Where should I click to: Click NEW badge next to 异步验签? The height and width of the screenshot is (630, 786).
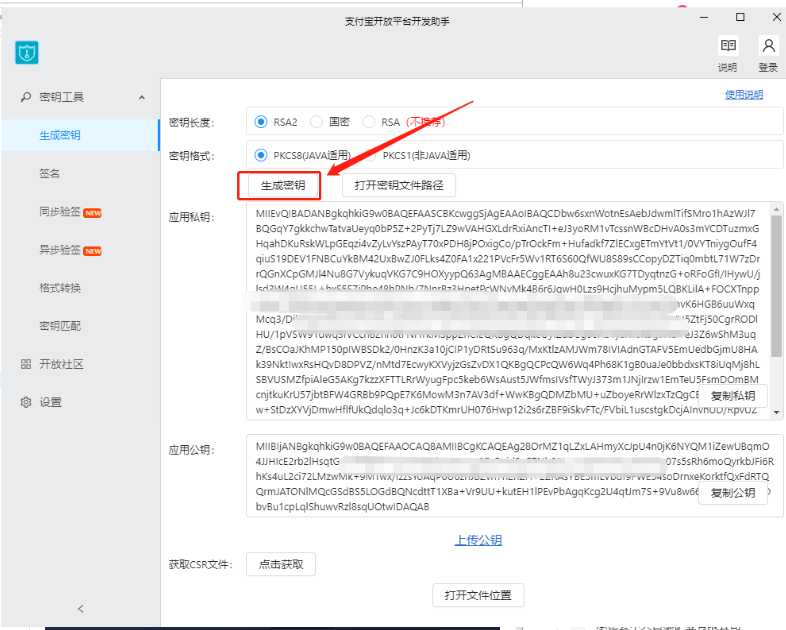[x=93, y=251]
